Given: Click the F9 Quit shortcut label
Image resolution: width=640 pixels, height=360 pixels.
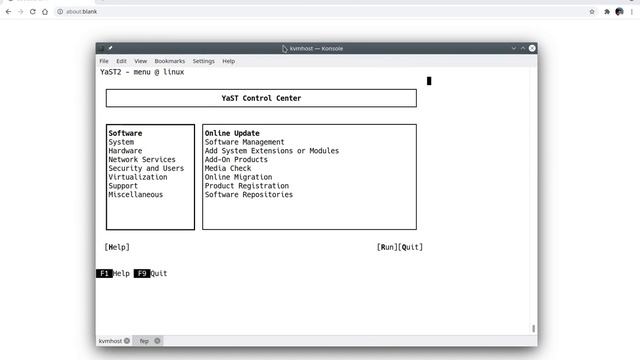Looking at the screenshot, I should coord(151,273).
